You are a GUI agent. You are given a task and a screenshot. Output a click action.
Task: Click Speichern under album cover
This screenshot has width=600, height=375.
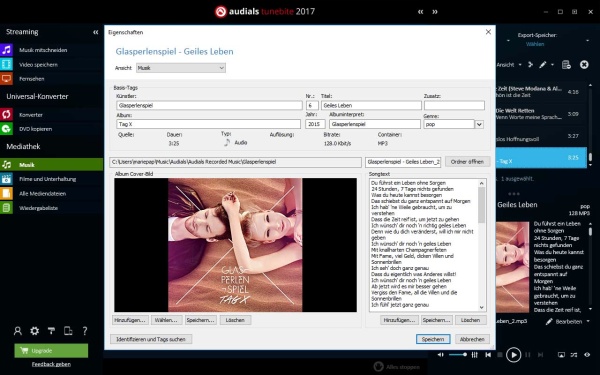201,320
